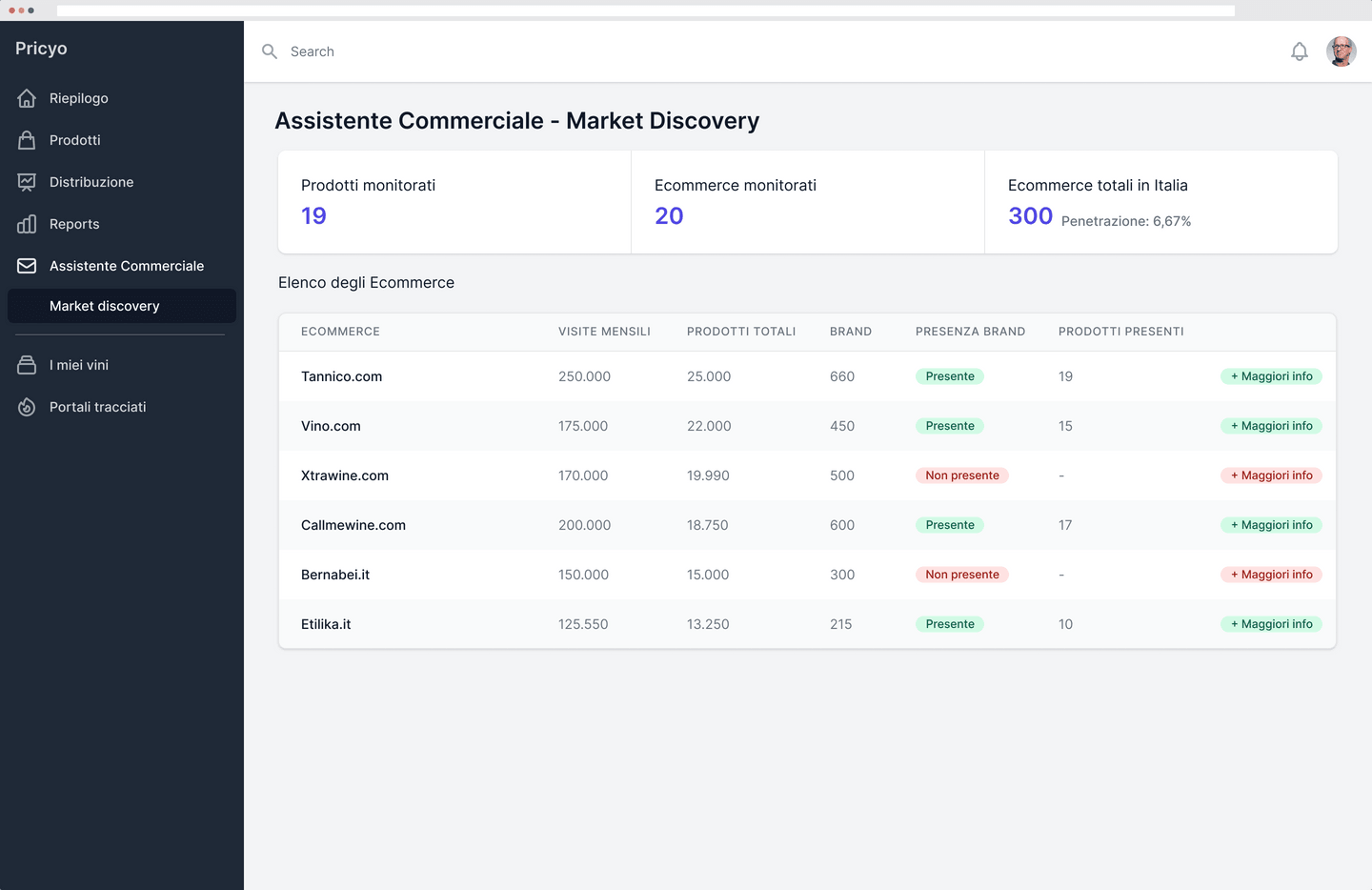Click the Reports bar chart icon
Viewport: 1372px width, 890px height.
(x=27, y=224)
